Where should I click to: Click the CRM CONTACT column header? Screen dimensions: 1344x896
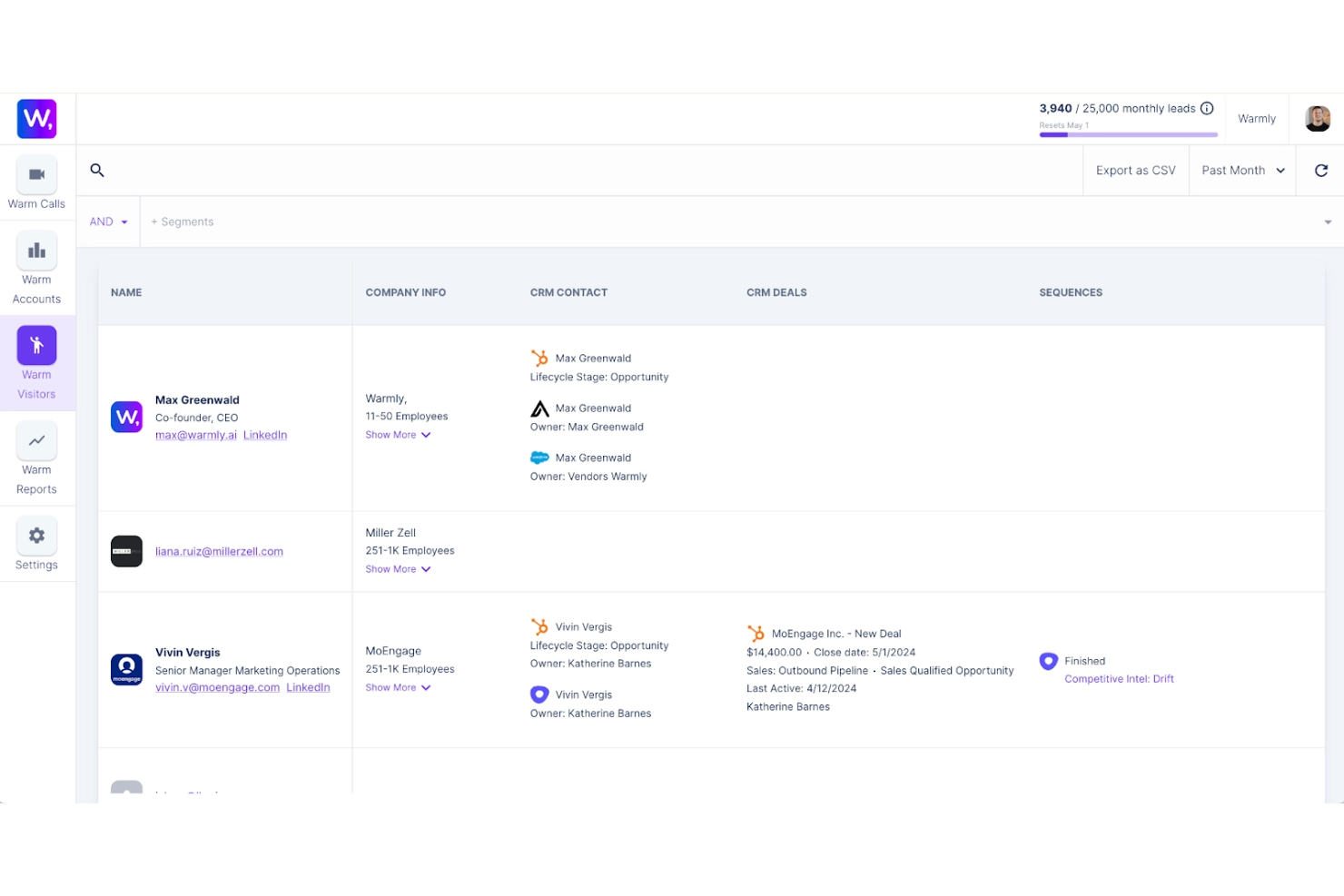tap(568, 292)
